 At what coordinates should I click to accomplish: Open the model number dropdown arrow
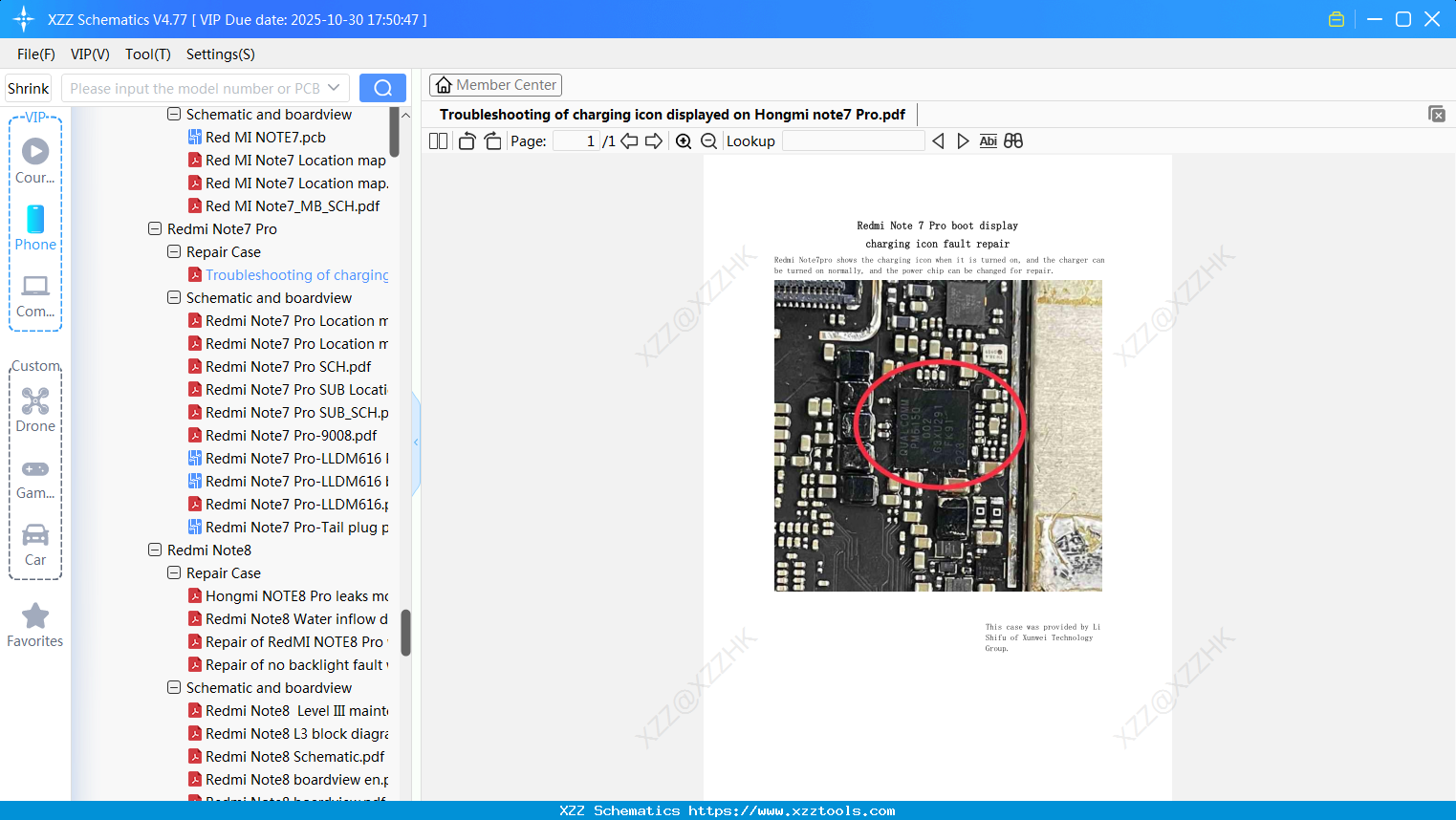click(x=334, y=88)
